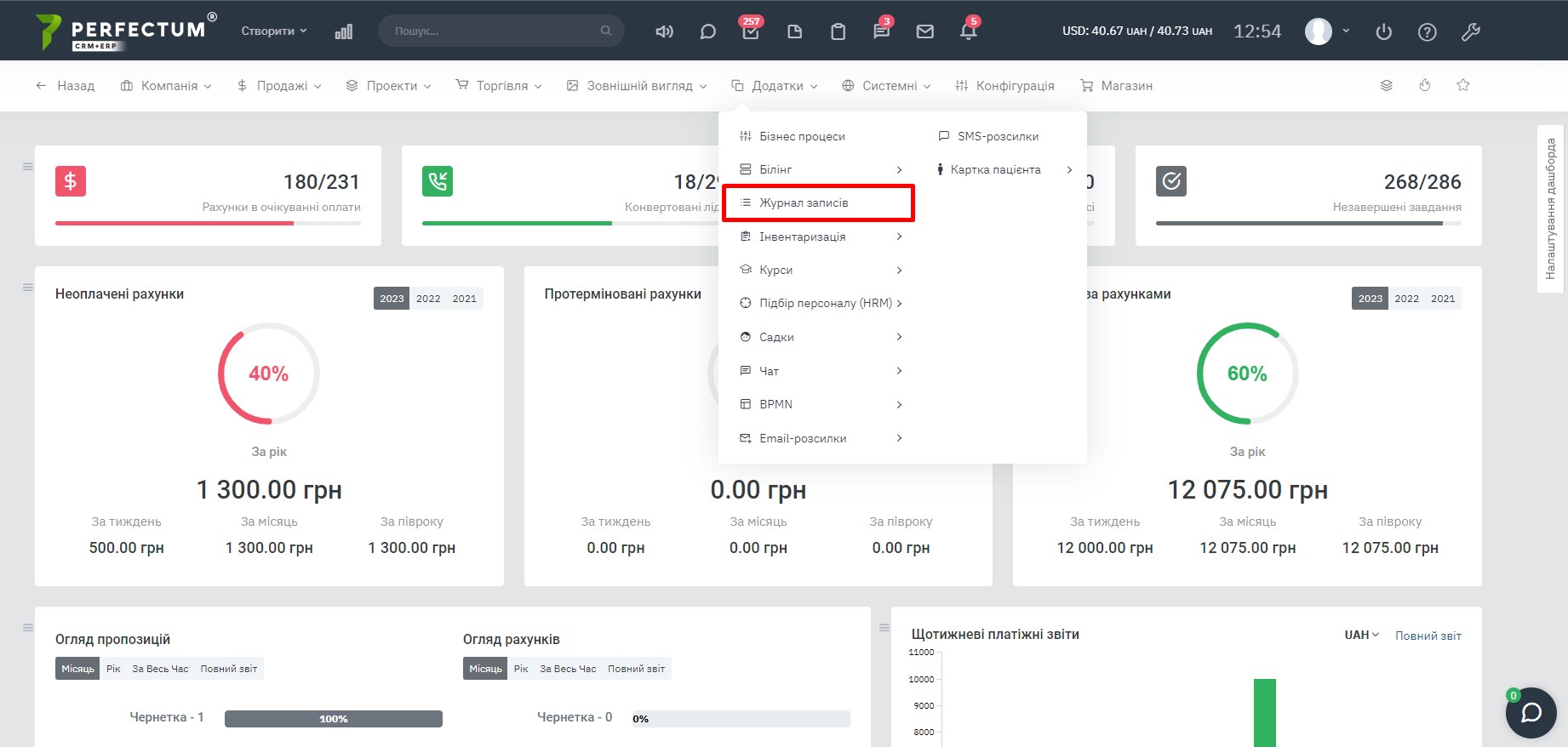Open the live chat bubble widget
Screen dimensions: 1568x747
(x=1531, y=712)
